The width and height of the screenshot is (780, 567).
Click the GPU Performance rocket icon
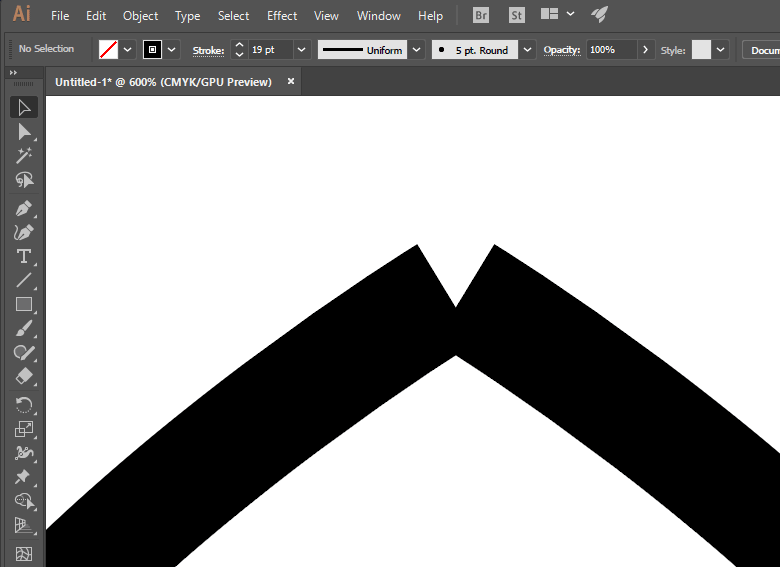point(599,14)
